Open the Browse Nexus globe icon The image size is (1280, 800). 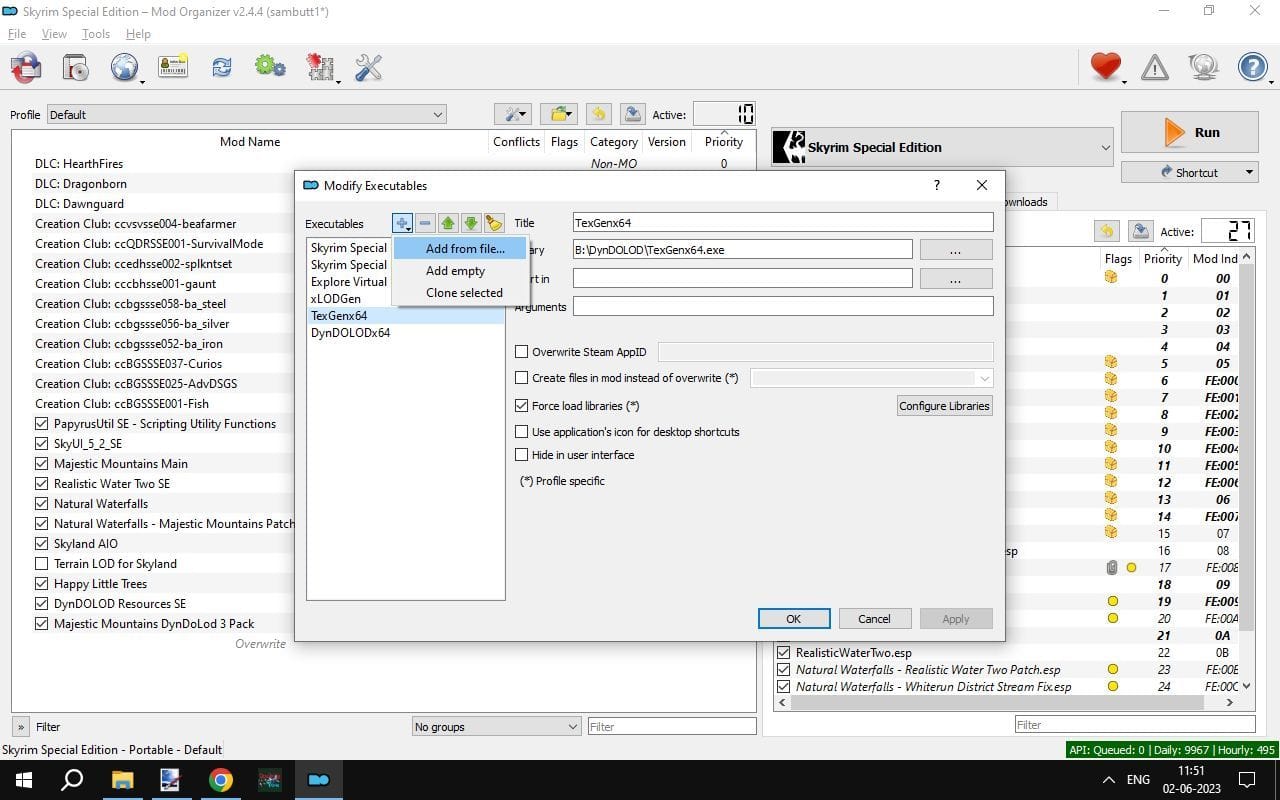point(123,66)
